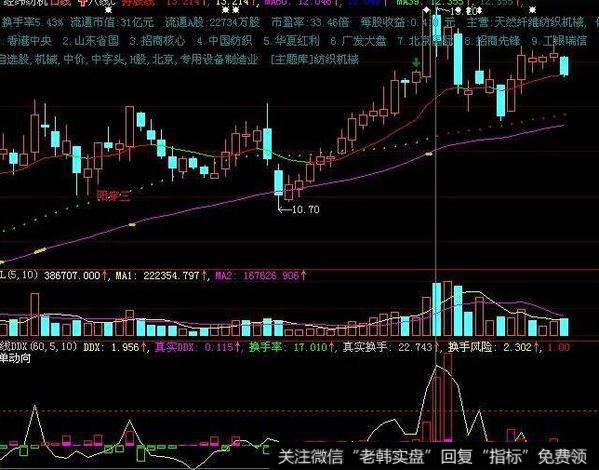Click the 主营:天然纤维纺织机械 description
Image resolution: width=599 pixels, height=470 pixels.
(526, 22)
